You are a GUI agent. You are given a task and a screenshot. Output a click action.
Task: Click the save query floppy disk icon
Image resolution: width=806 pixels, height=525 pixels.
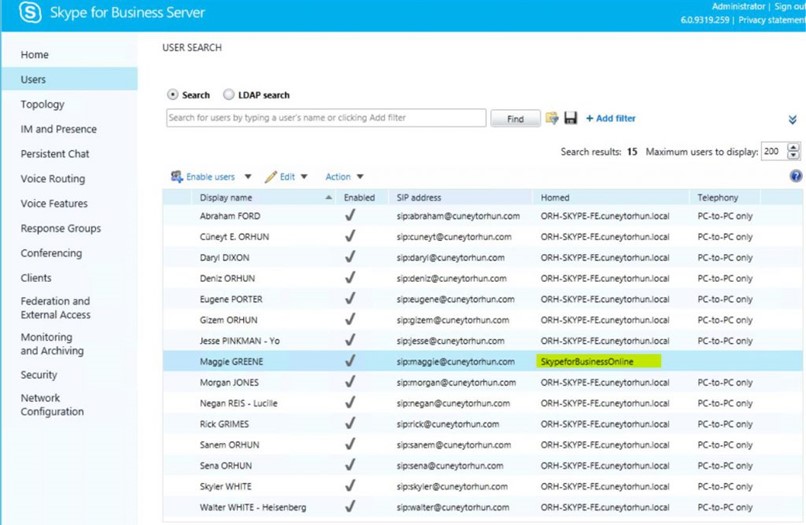tap(571, 118)
